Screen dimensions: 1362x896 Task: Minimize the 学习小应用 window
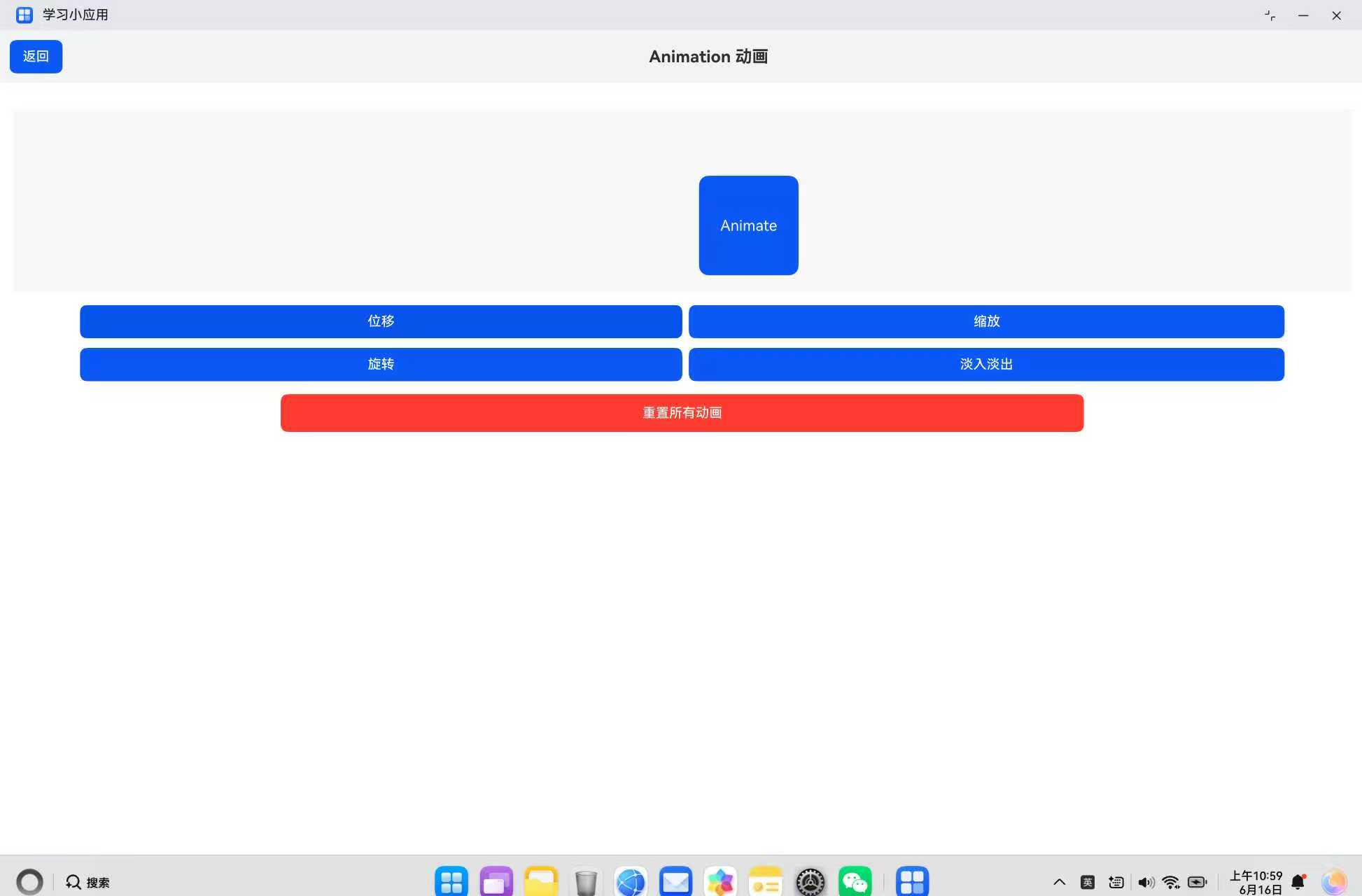(1303, 15)
